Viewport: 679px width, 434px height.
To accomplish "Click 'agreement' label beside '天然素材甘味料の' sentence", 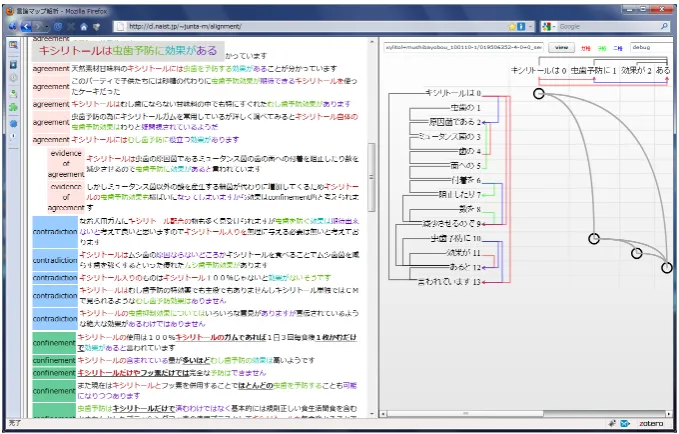I will pos(51,68).
